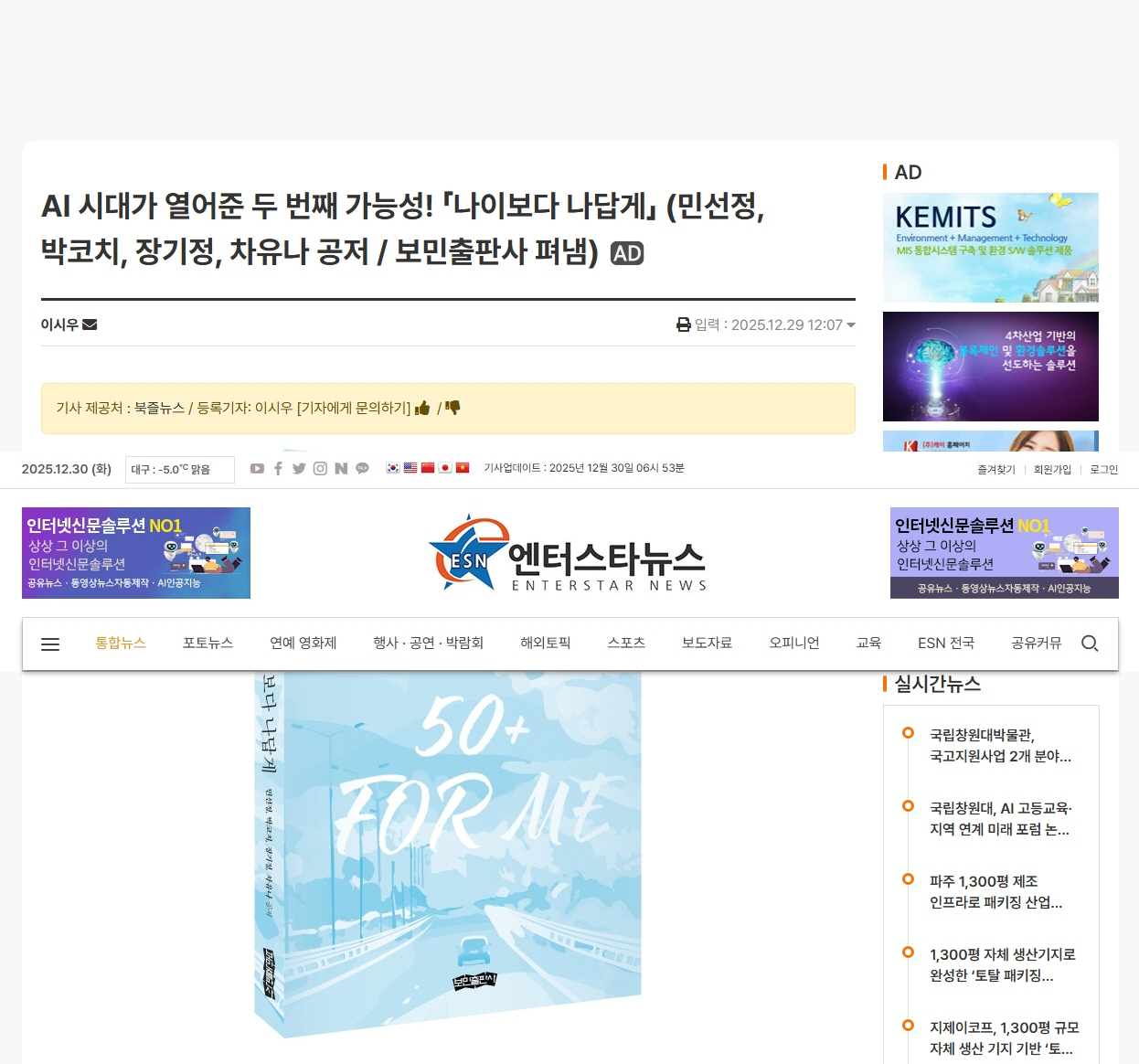
Task: Open the Twitter bird icon
Action: (x=299, y=468)
